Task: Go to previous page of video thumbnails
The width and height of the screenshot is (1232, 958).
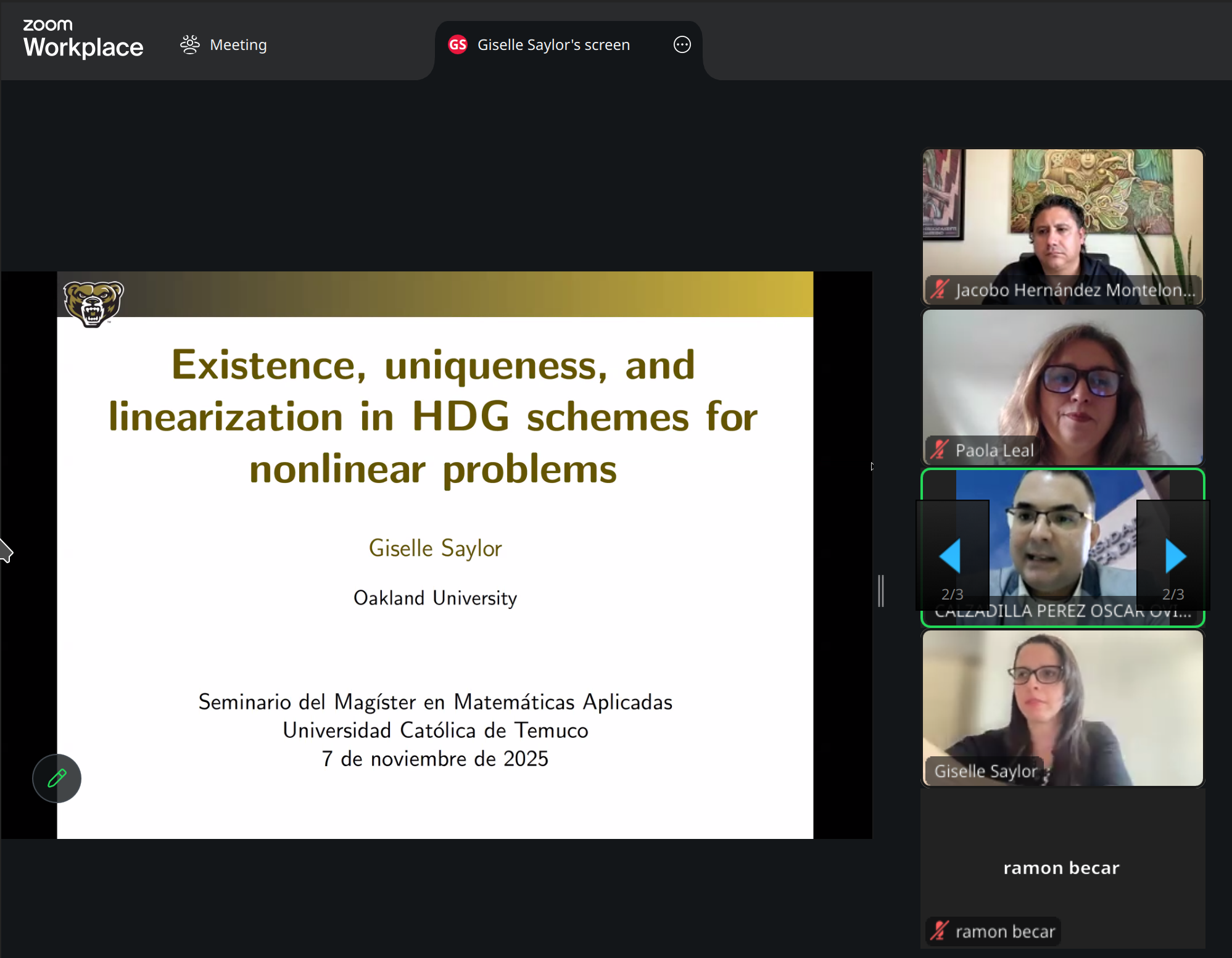Action: point(951,555)
